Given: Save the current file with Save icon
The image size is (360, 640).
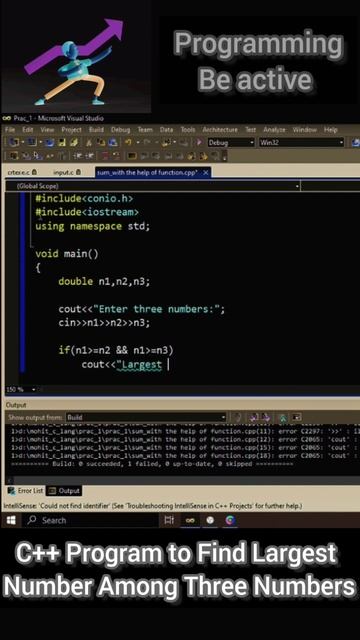Looking at the screenshot, I should pyautogui.click(x=62, y=142).
